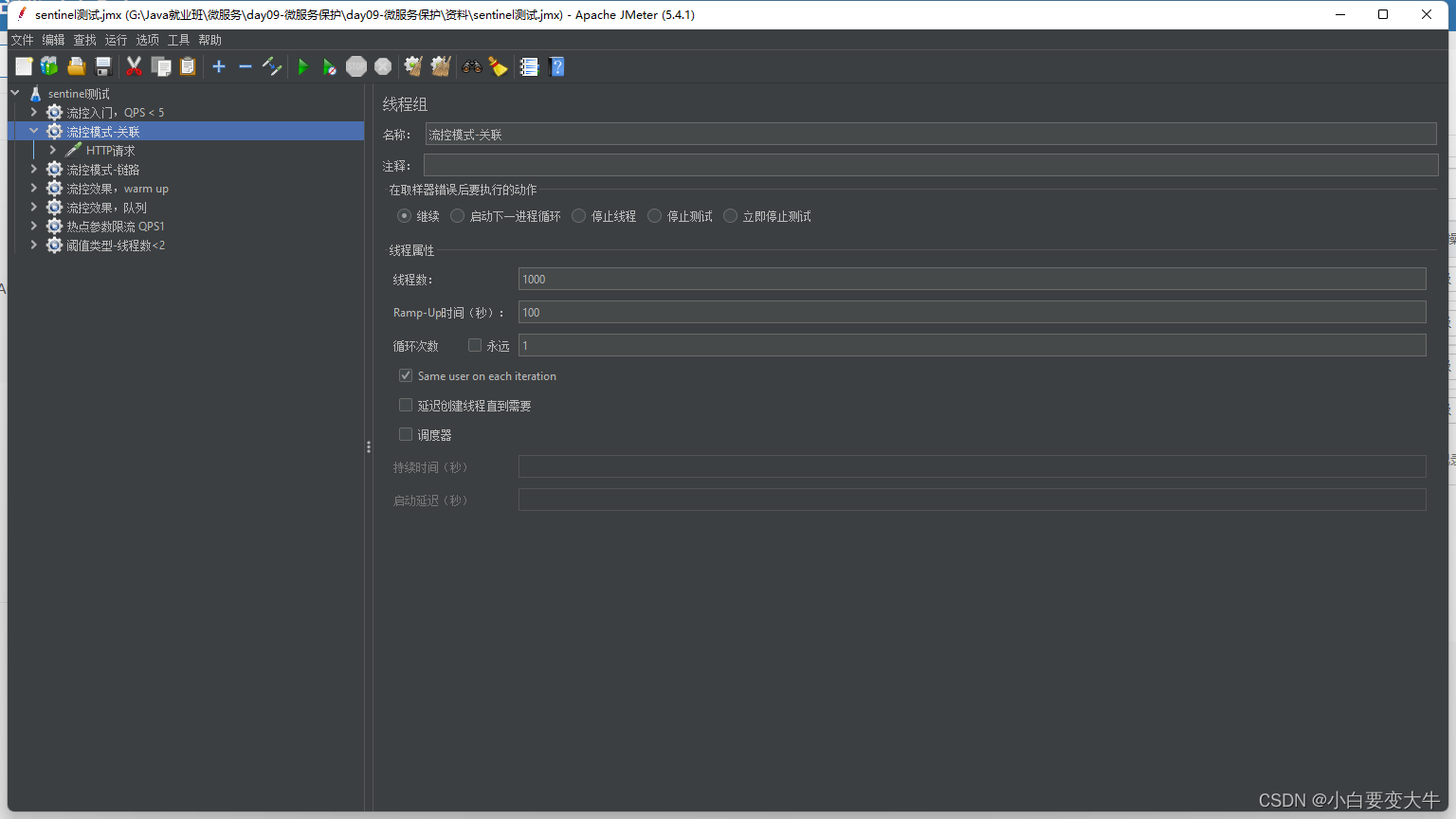Select sentinel测试 test plan node
This screenshot has width=1456, height=819.
click(x=79, y=94)
